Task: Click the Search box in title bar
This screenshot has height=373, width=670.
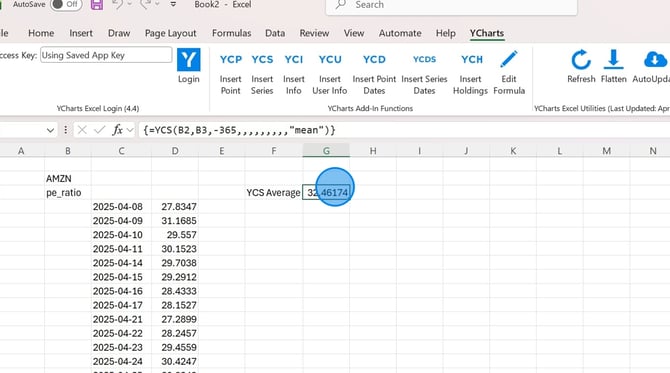Action: click(x=451, y=5)
